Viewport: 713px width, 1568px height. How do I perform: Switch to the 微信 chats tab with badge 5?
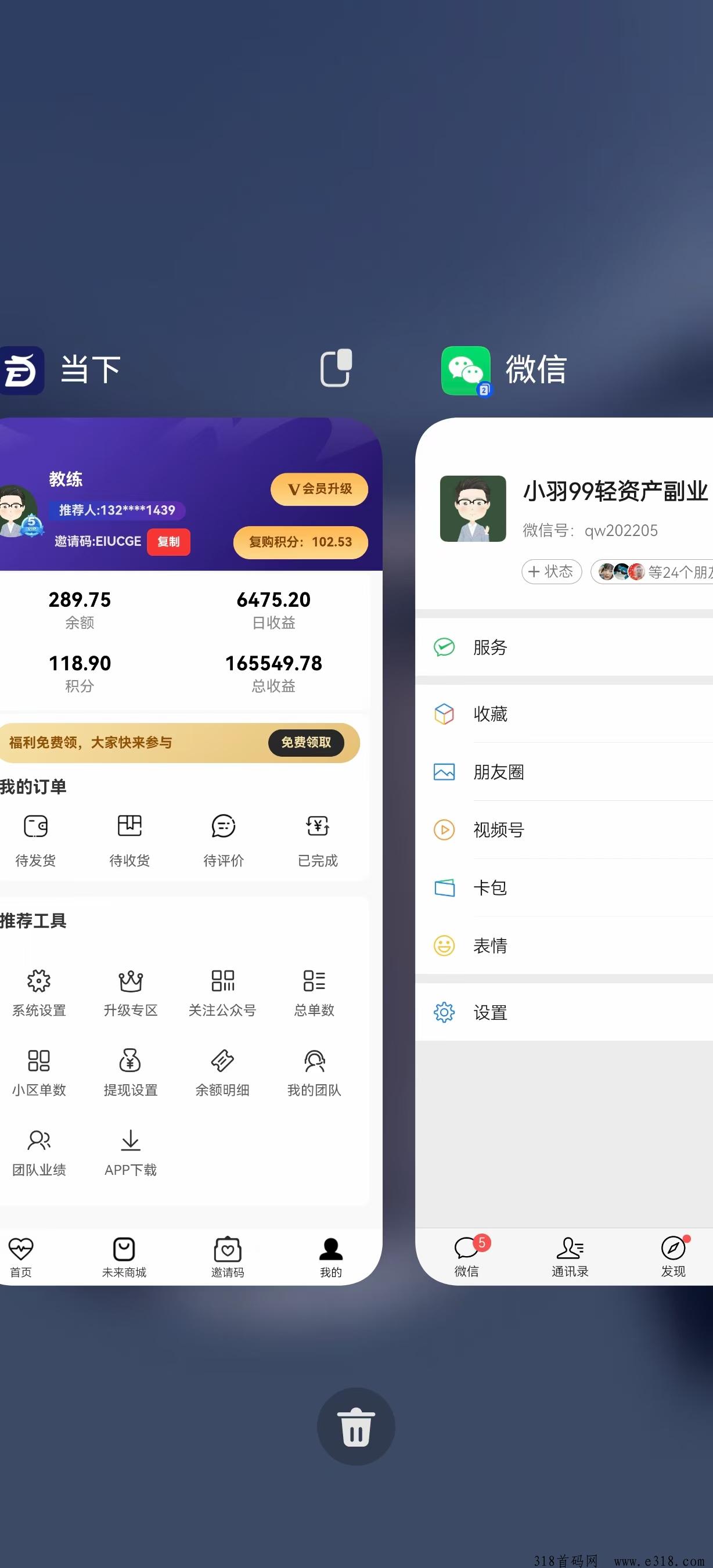coord(467,1256)
